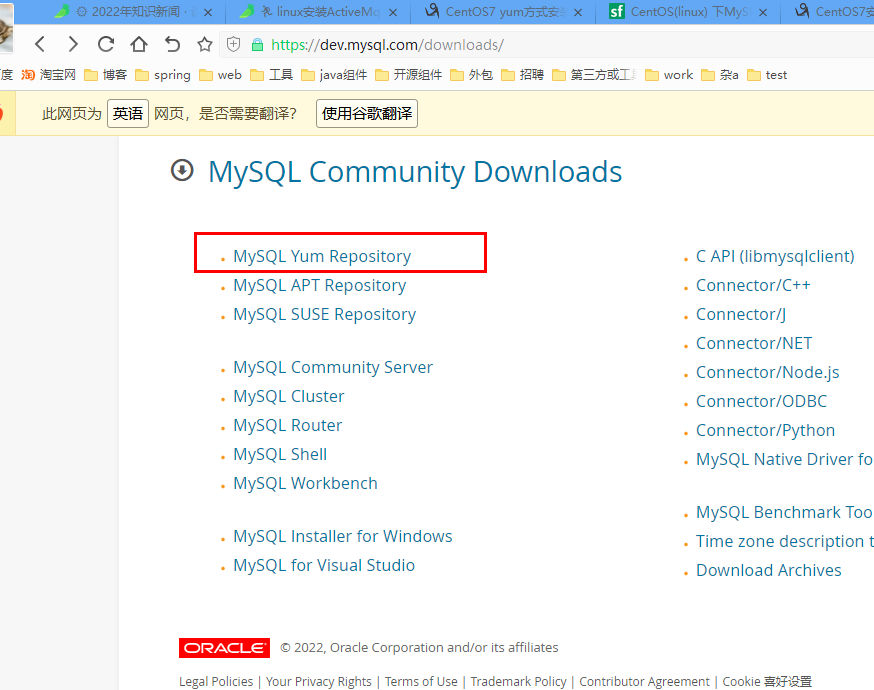Open Connector/ODBC link
The height and width of the screenshot is (690, 874).
coord(761,401)
